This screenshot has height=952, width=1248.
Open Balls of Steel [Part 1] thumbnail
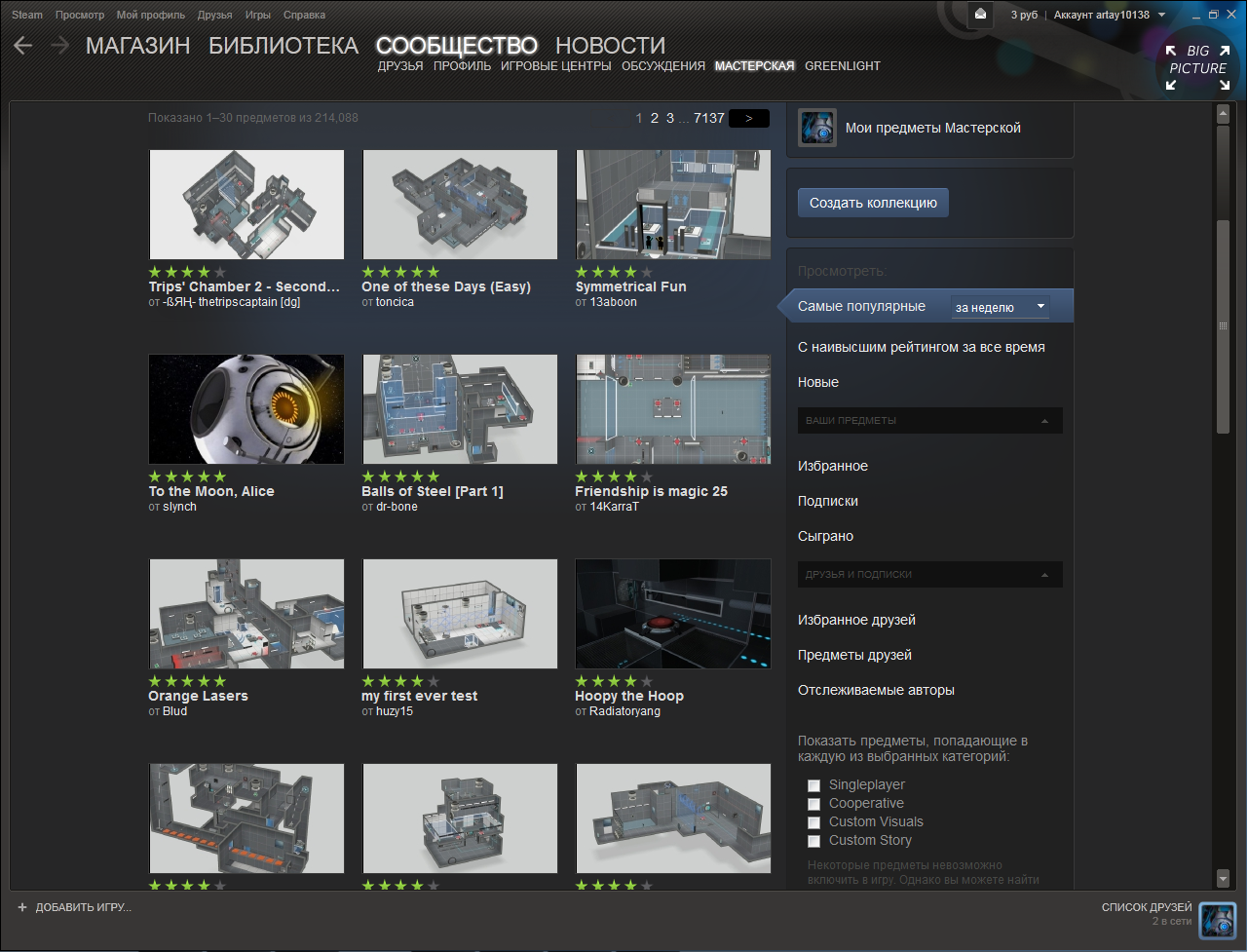tap(460, 409)
